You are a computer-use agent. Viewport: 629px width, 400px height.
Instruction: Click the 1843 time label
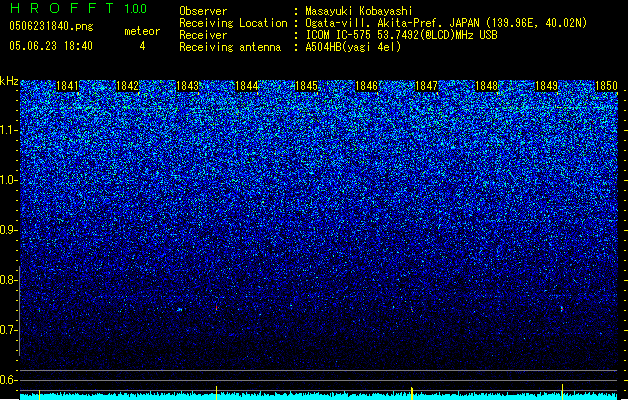pyautogui.click(x=187, y=86)
